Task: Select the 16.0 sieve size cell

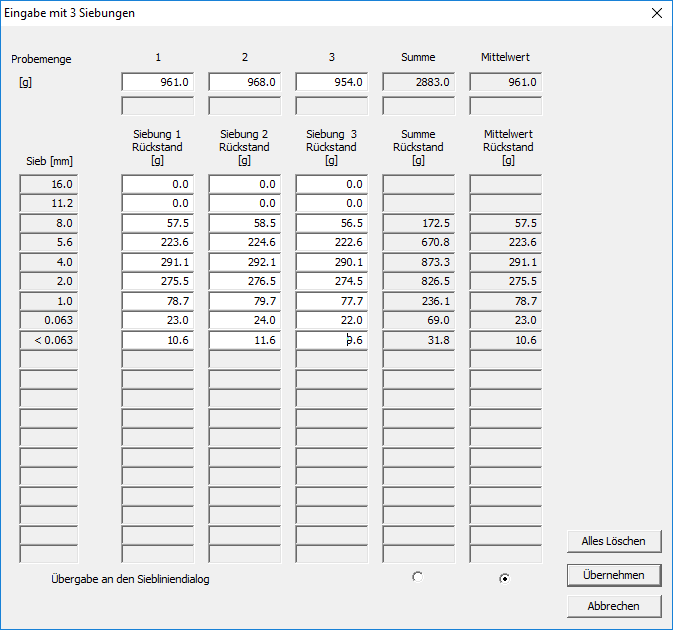Action: click(49, 184)
